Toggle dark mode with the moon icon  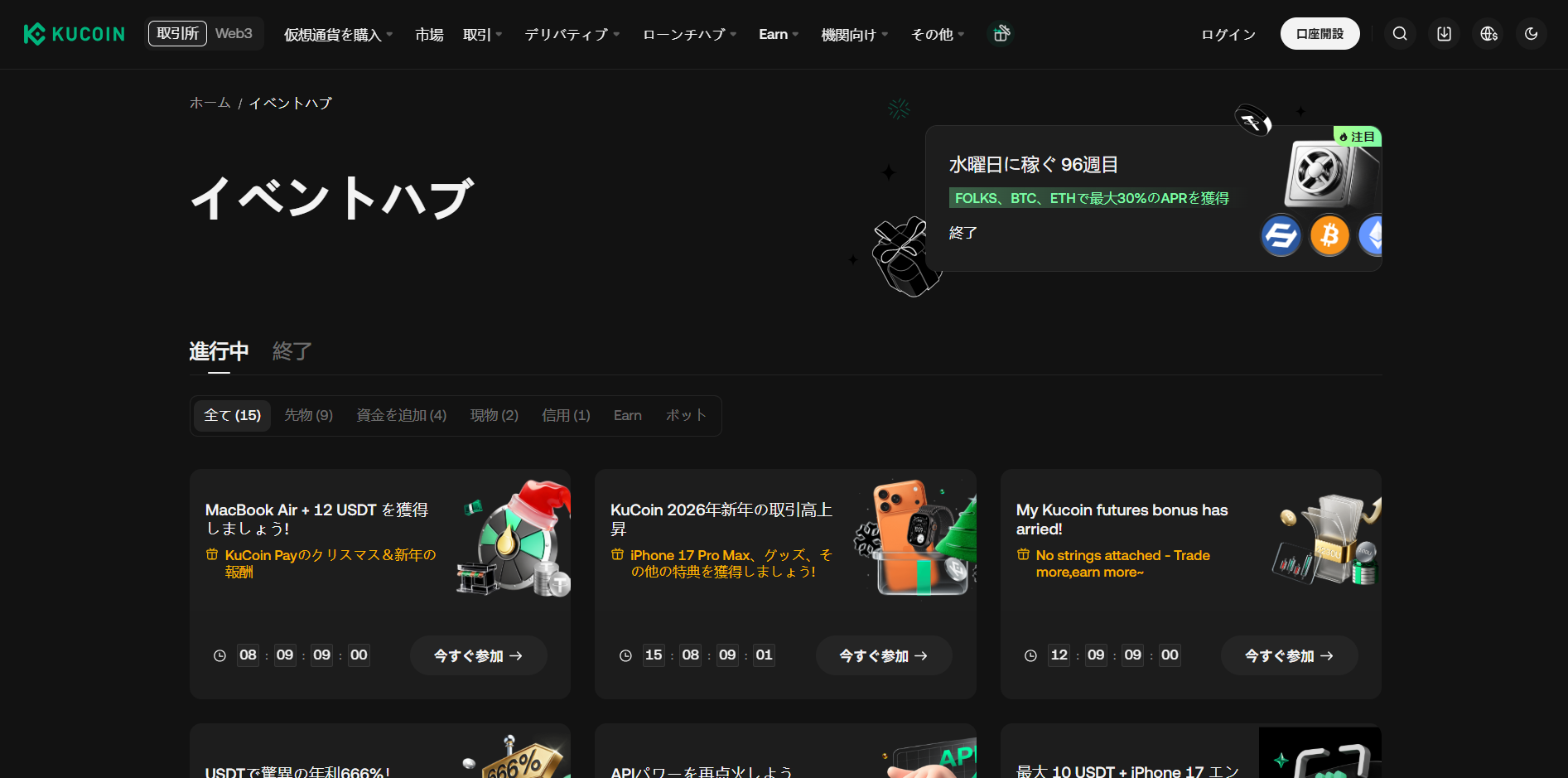tap(1531, 34)
